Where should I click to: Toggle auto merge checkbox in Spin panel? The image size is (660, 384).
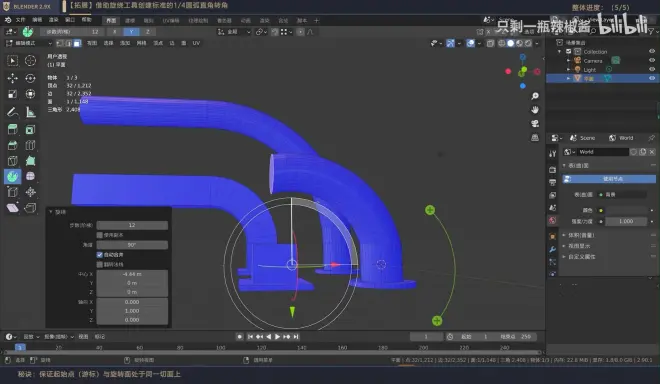(x=100, y=255)
